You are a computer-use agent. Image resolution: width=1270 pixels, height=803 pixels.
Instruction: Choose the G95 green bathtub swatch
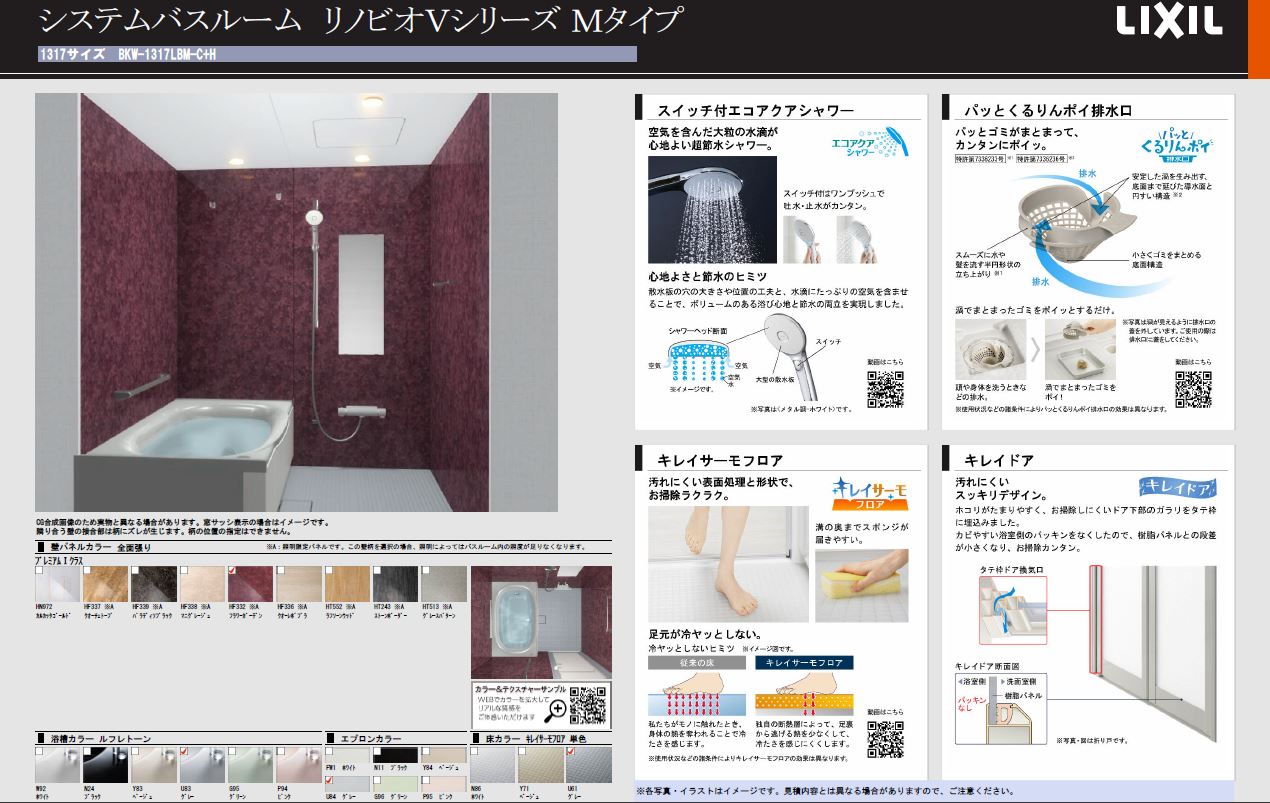pos(249,765)
